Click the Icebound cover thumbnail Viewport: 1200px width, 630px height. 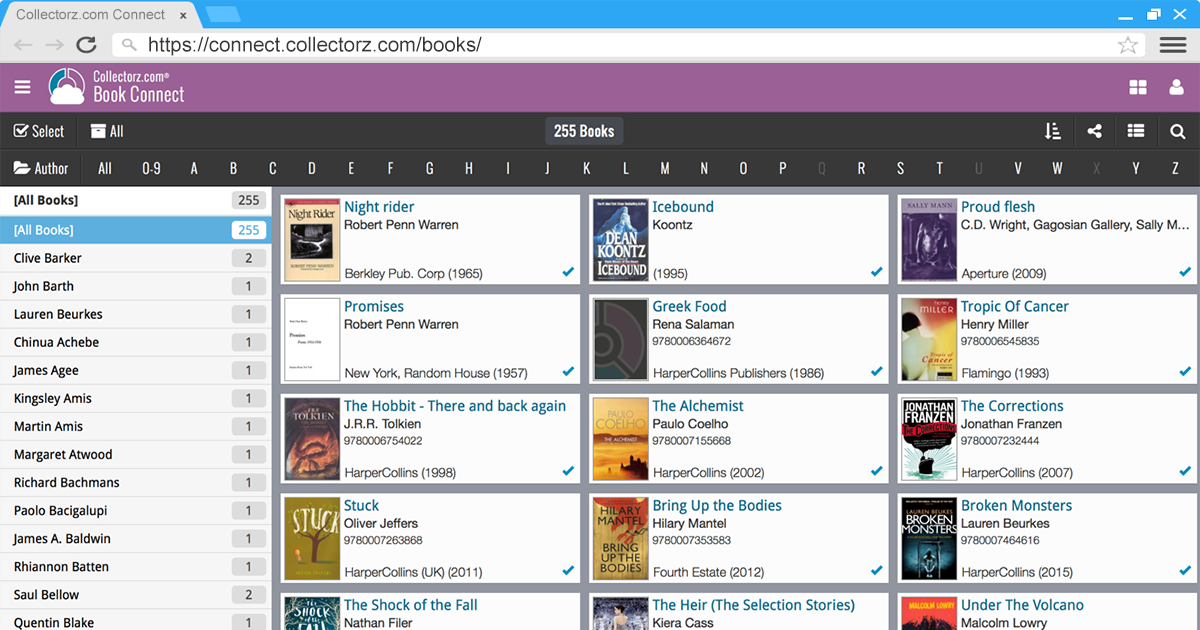coord(621,239)
